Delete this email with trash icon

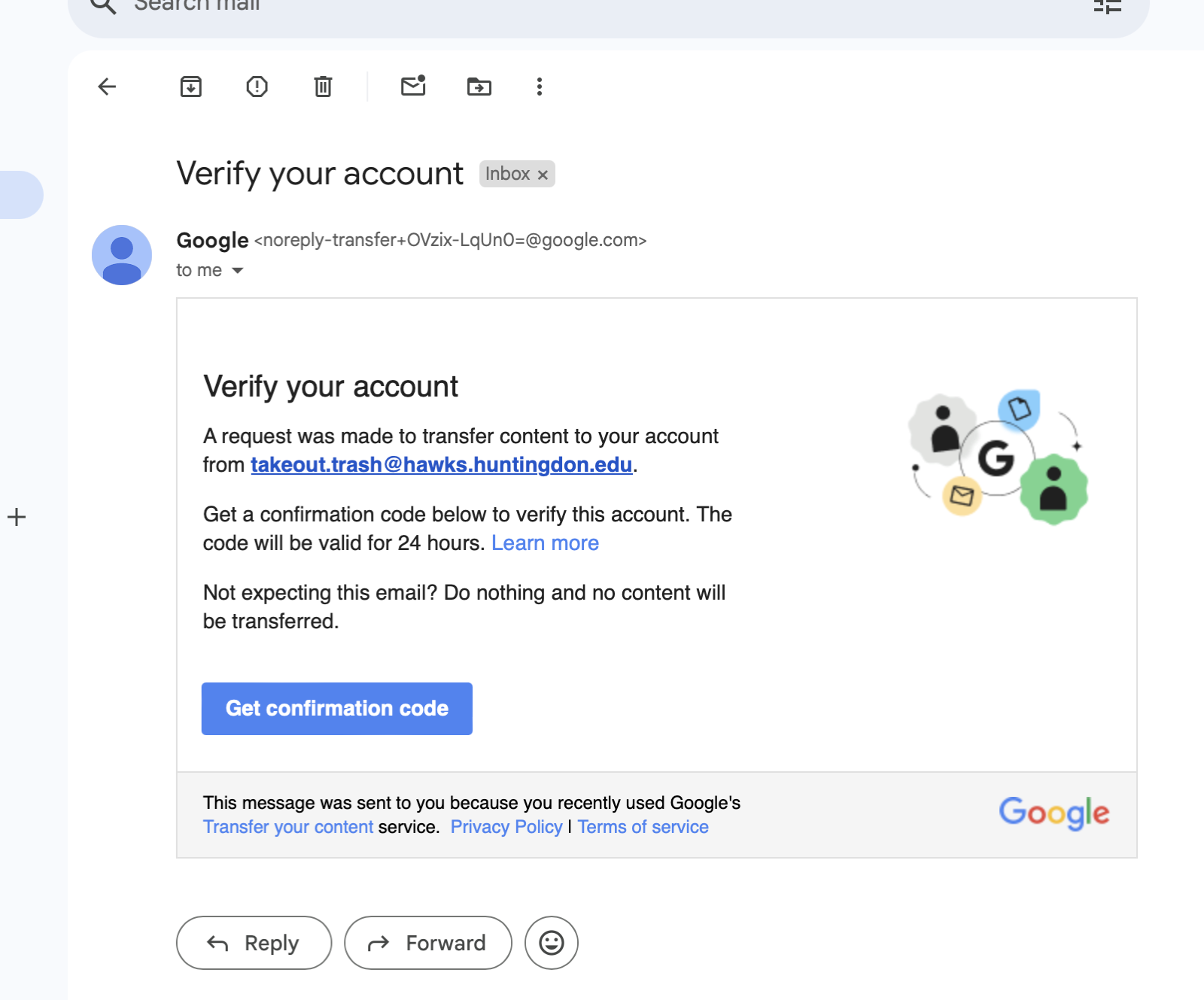(323, 87)
